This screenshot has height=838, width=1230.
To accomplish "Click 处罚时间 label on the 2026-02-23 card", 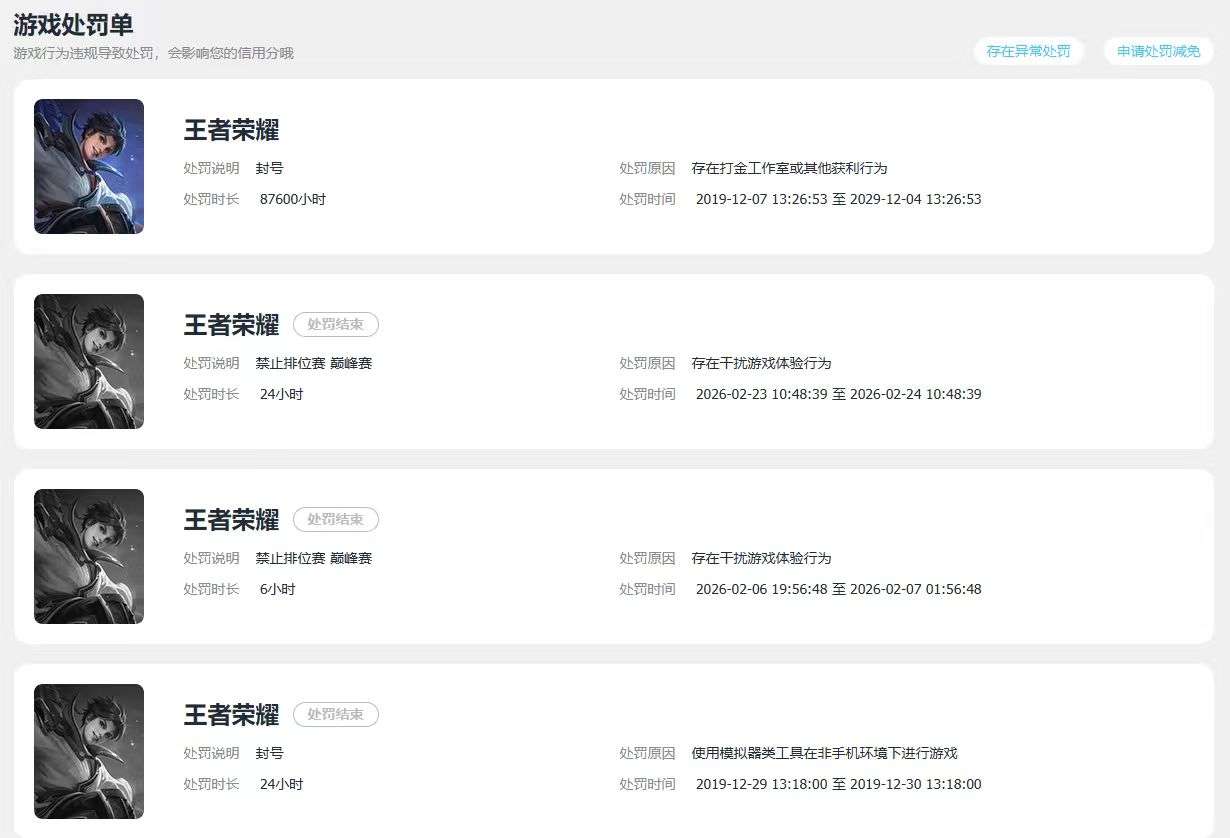I will [x=647, y=394].
